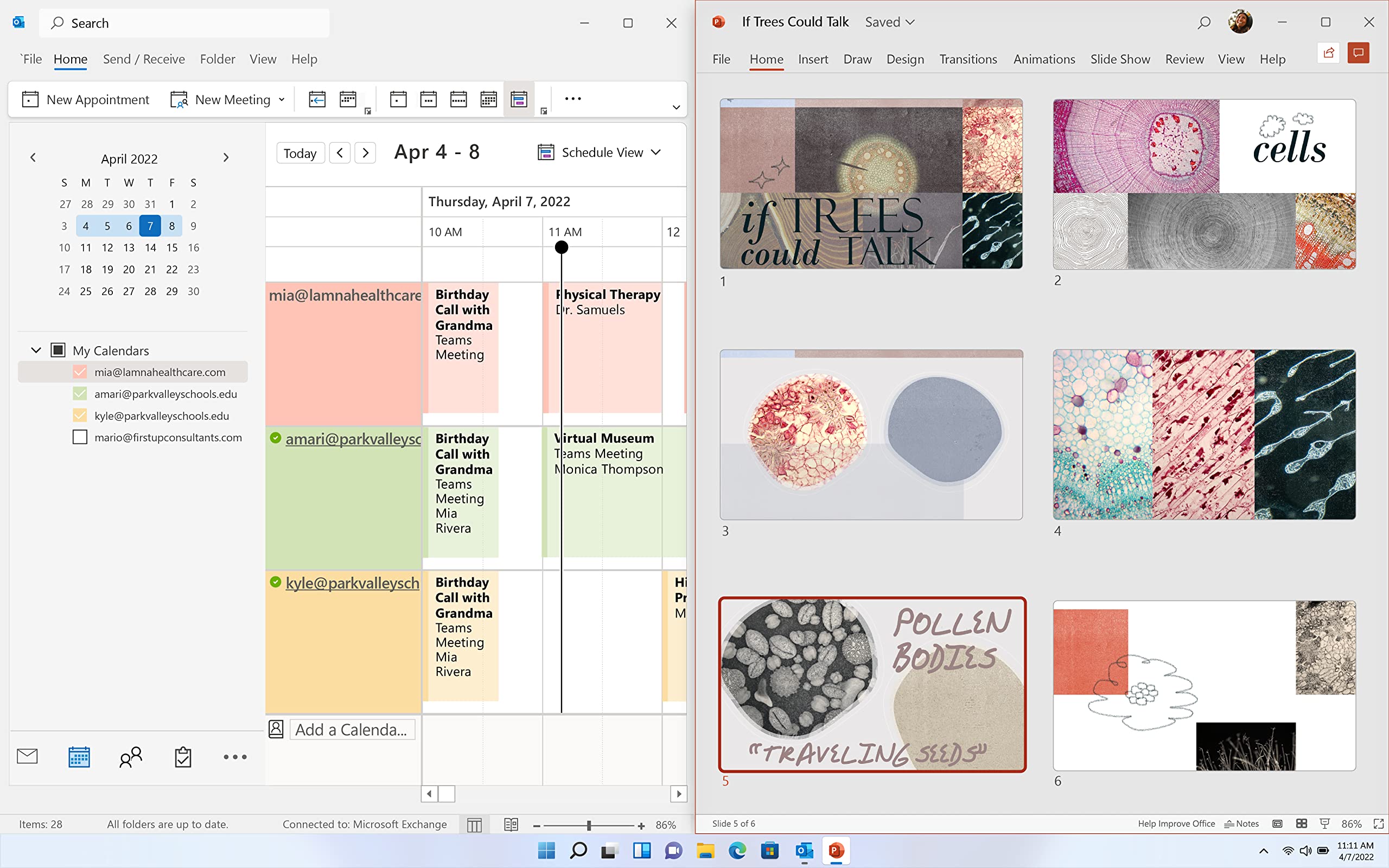The image size is (1389, 868).
Task: Click the Next 7 Days calendar icon
Action: (348, 99)
